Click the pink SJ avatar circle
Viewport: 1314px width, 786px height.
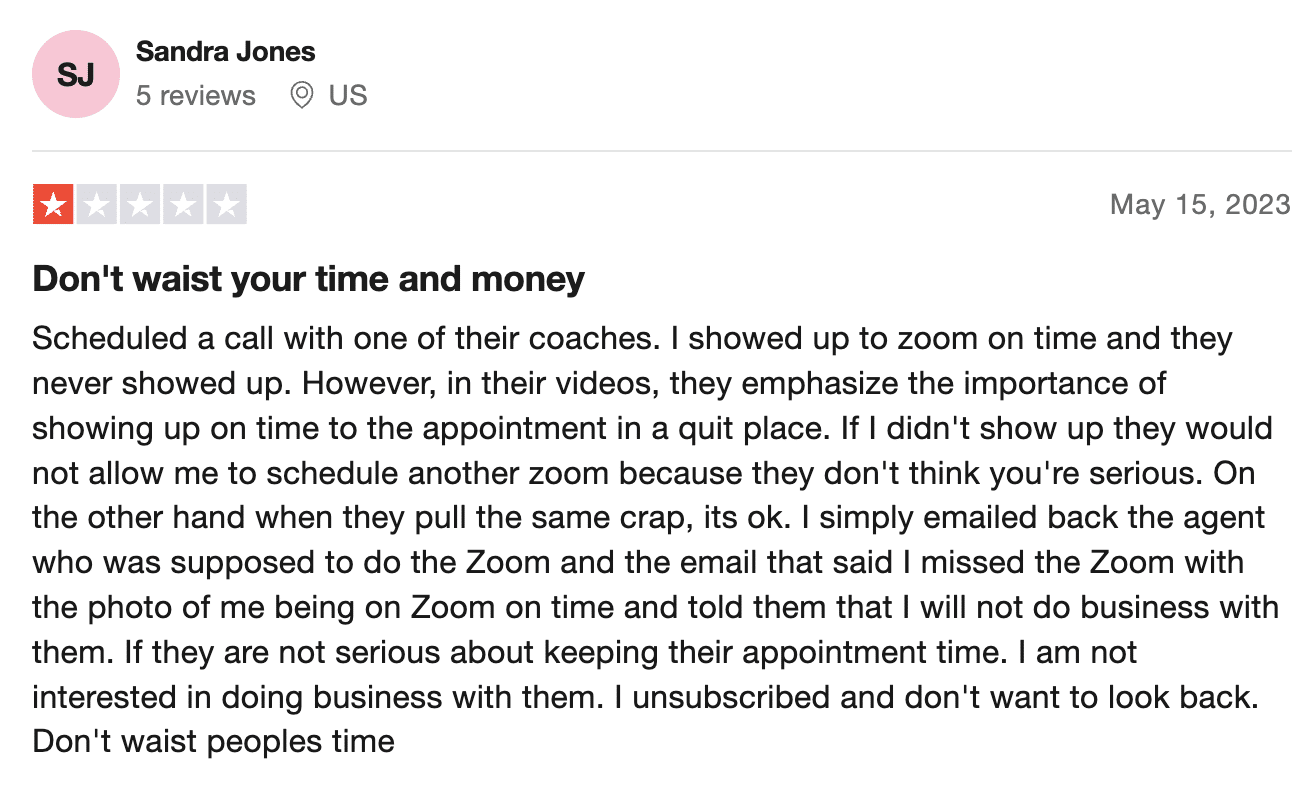click(76, 74)
